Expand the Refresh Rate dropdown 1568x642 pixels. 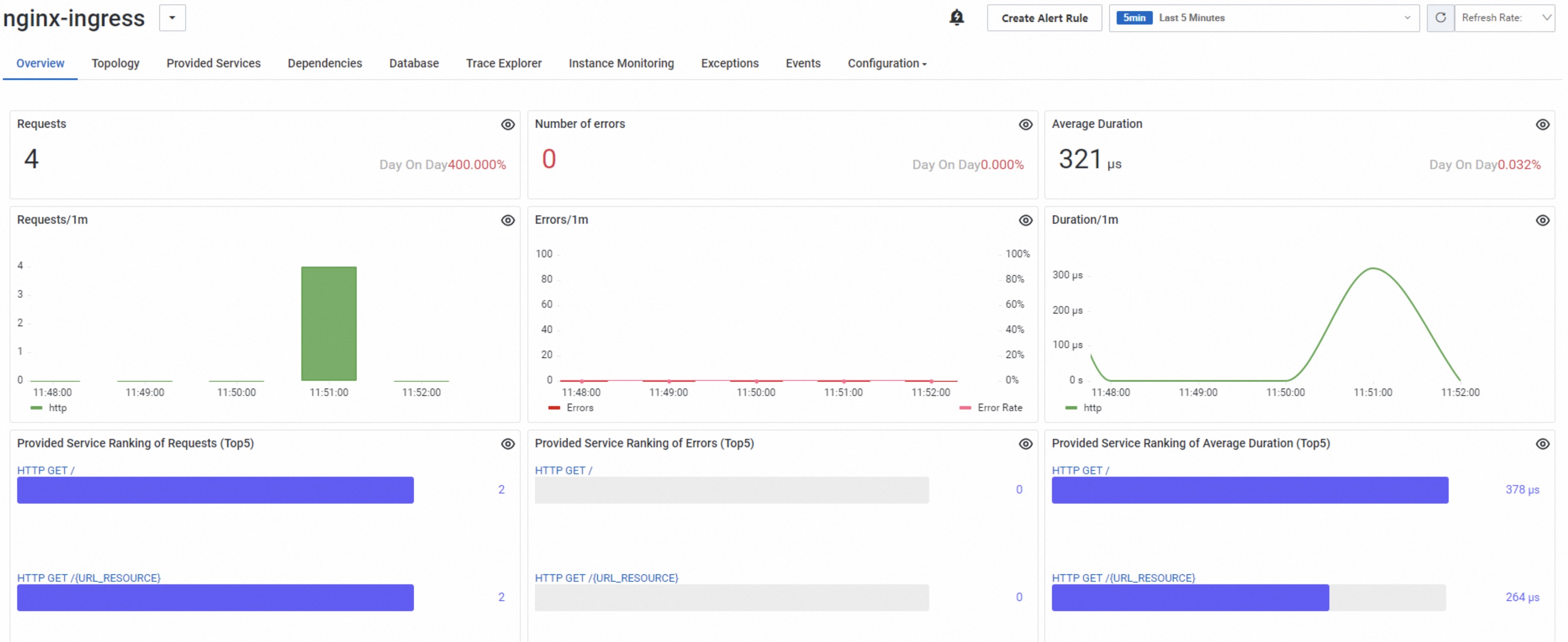click(x=1505, y=17)
